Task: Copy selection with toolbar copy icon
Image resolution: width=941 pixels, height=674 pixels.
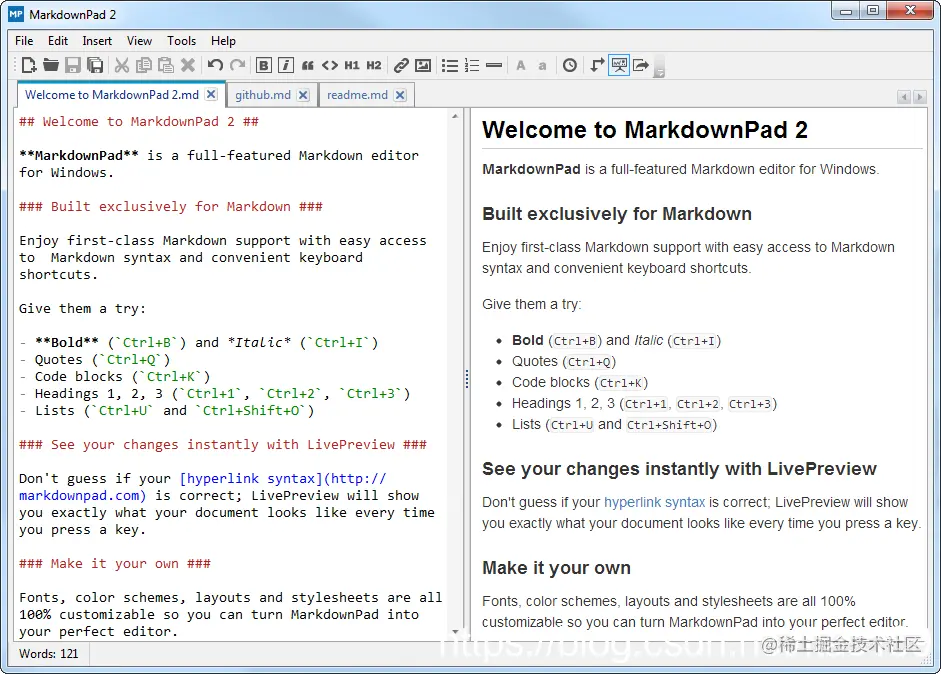Action: pyautogui.click(x=143, y=65)
